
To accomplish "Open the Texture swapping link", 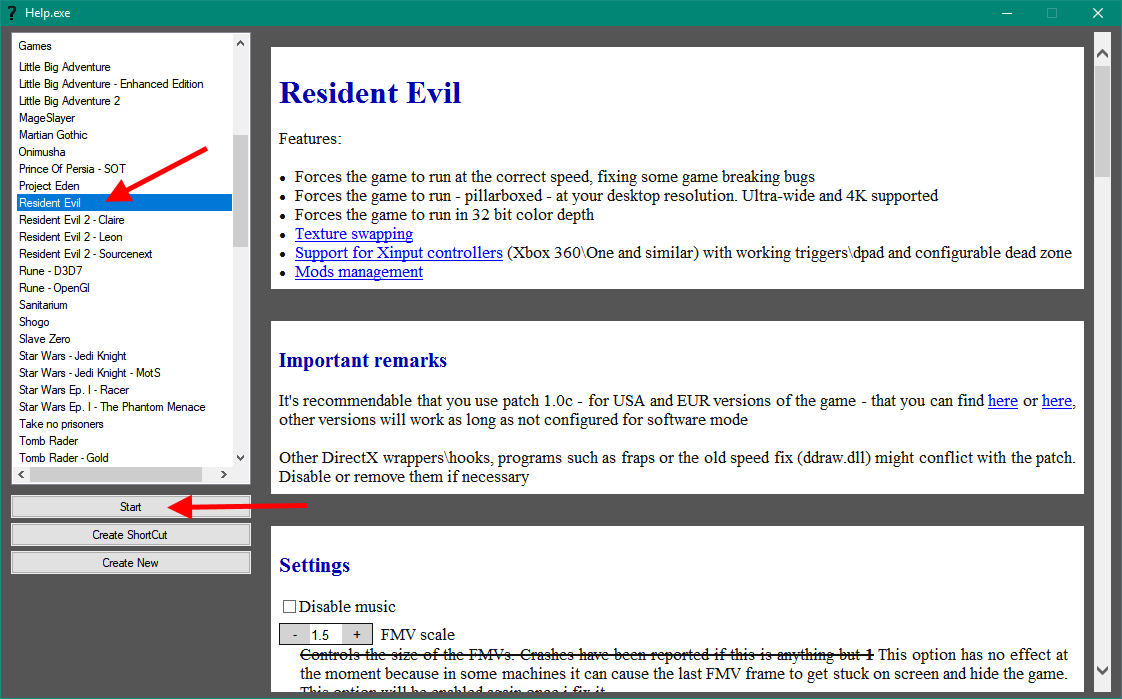I will (353, 234).
